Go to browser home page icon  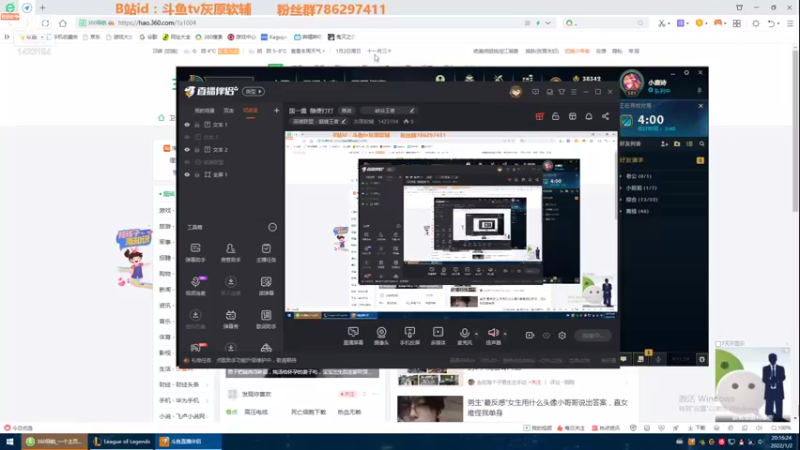(63, 23)
